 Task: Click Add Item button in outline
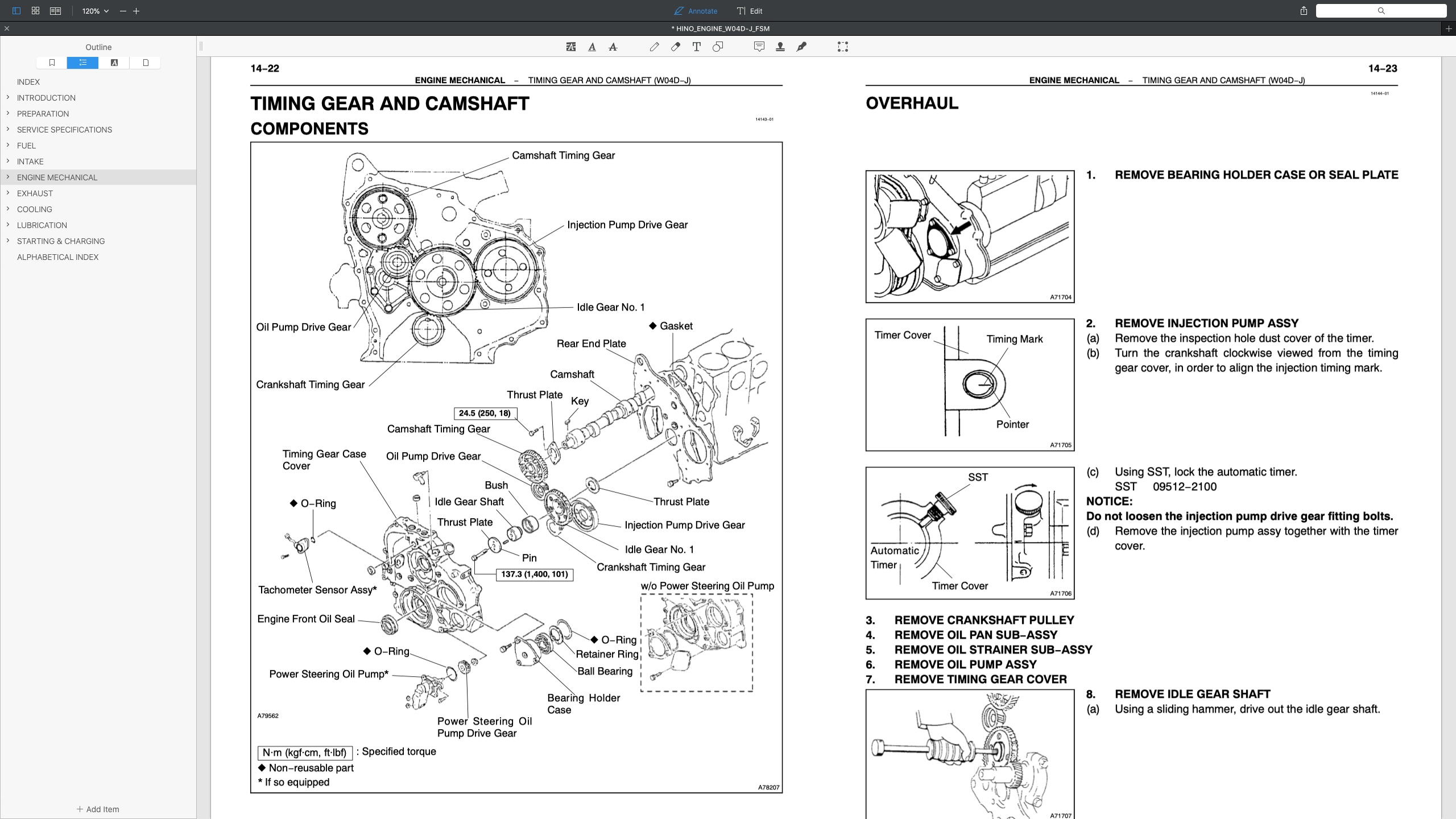point(98,809)
